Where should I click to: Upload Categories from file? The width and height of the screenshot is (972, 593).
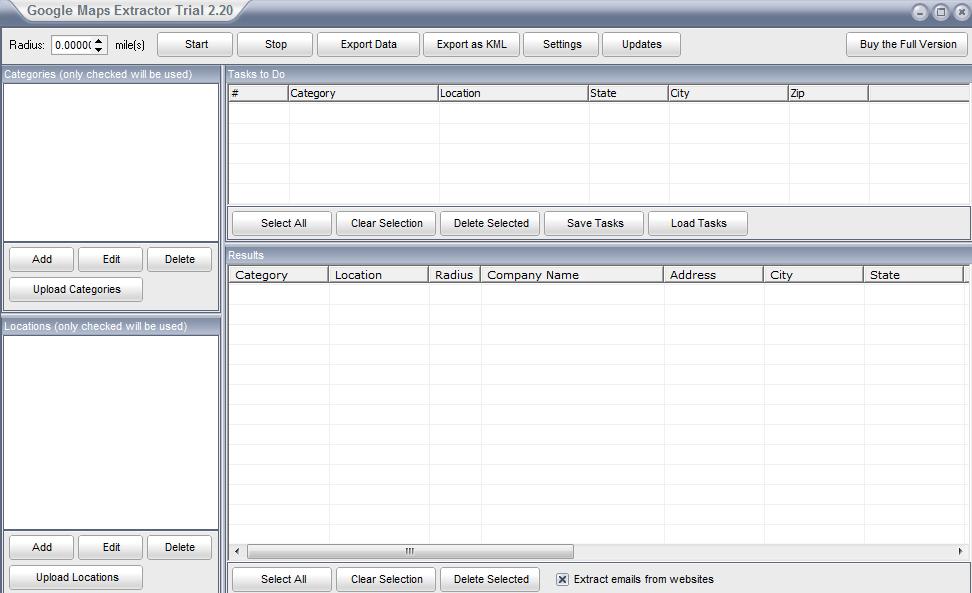[x=76, y=289]
